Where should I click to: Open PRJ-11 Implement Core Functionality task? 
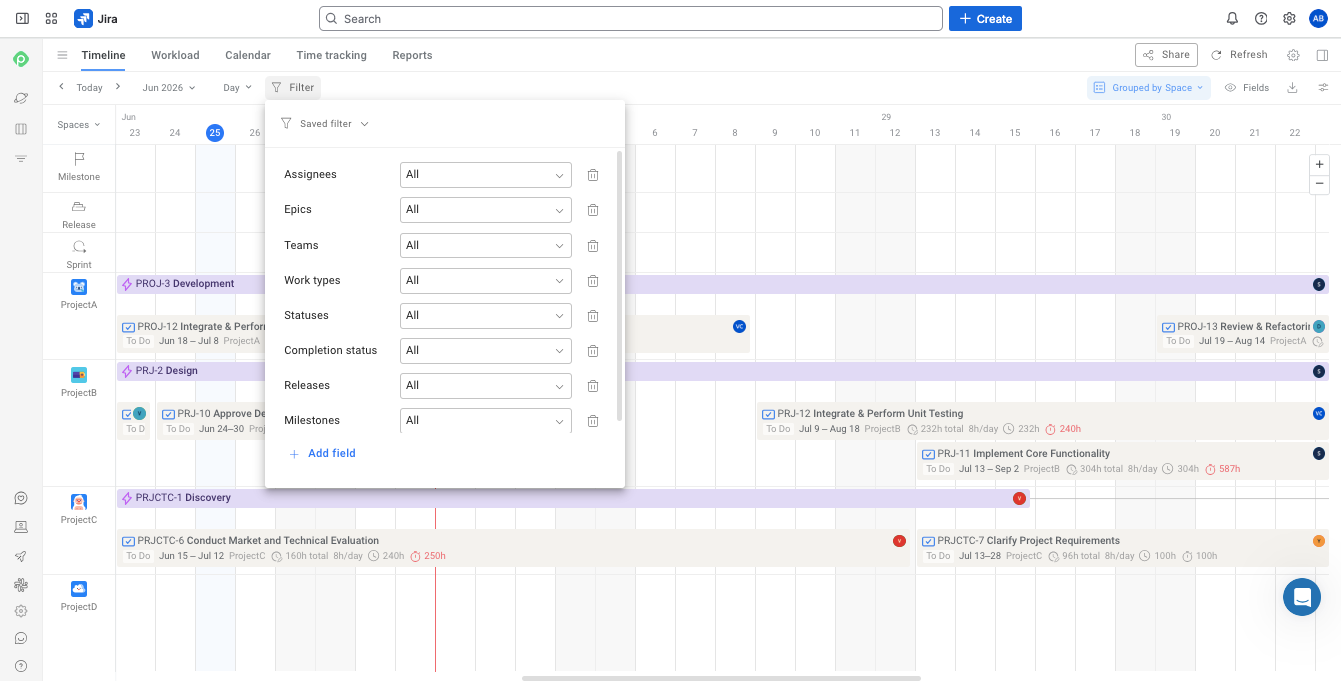click(1122, 461)
